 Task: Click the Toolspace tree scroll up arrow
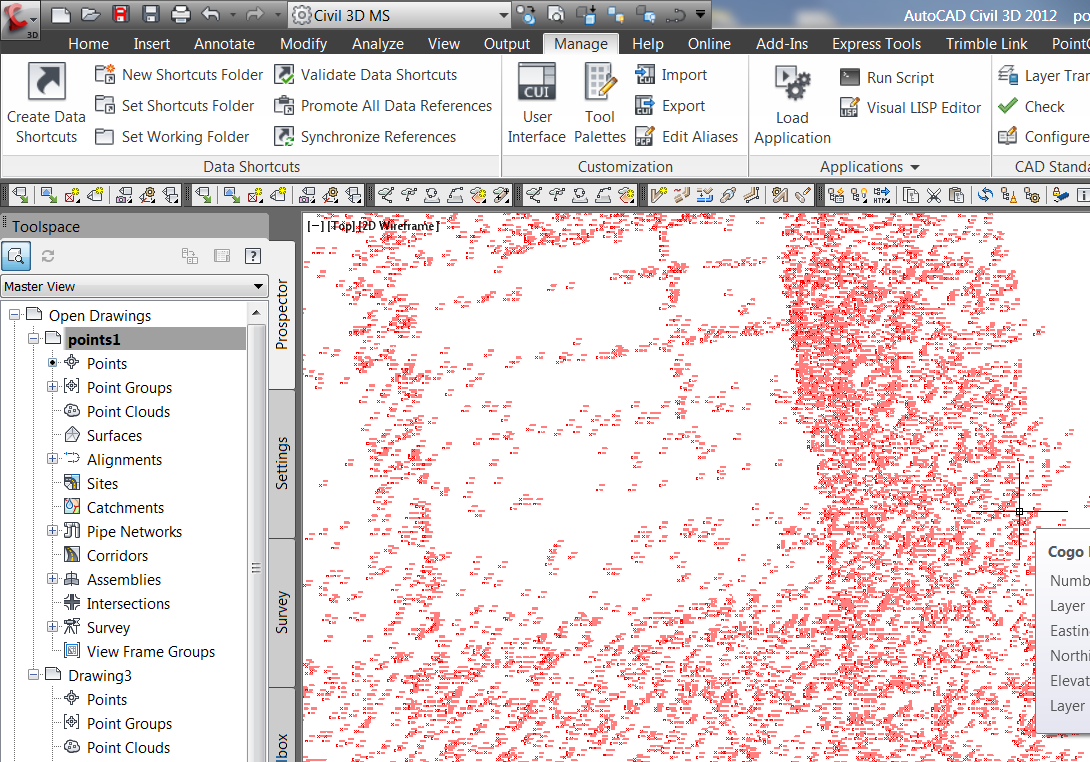coord(257,313)
